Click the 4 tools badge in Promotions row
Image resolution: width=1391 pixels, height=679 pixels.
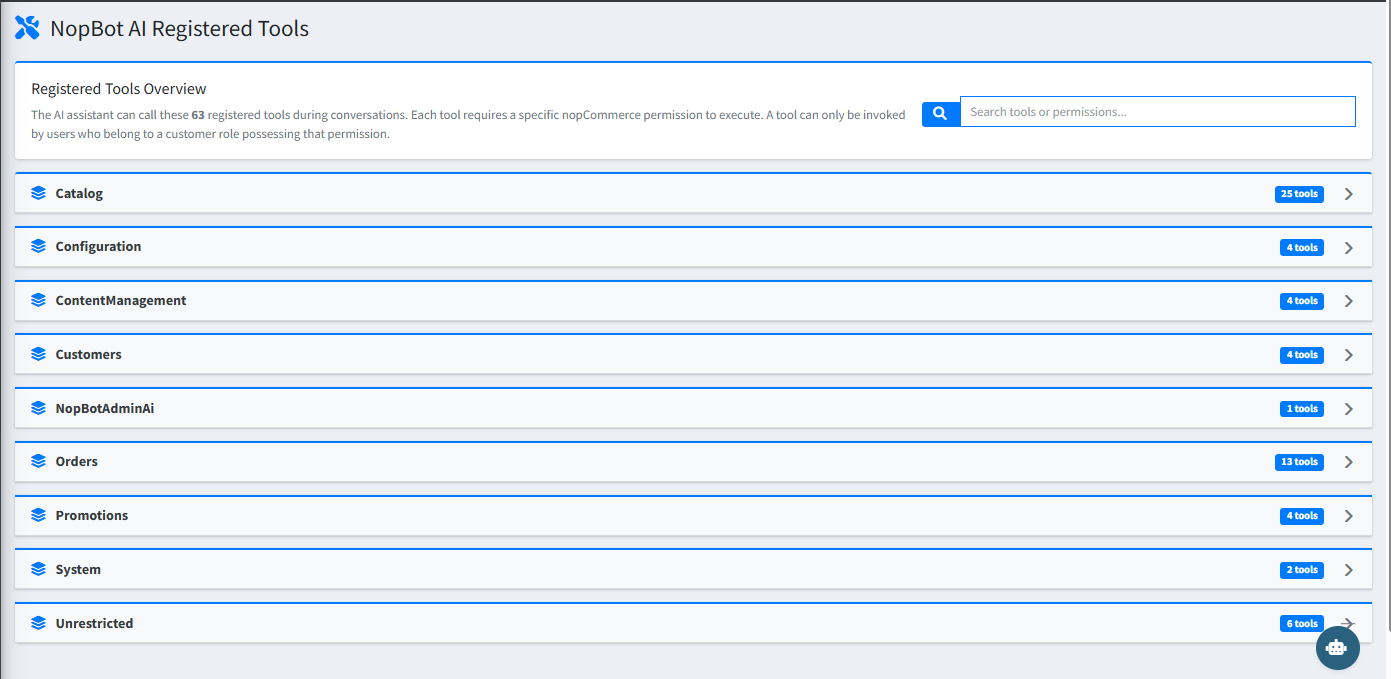tap(1302, 516)
